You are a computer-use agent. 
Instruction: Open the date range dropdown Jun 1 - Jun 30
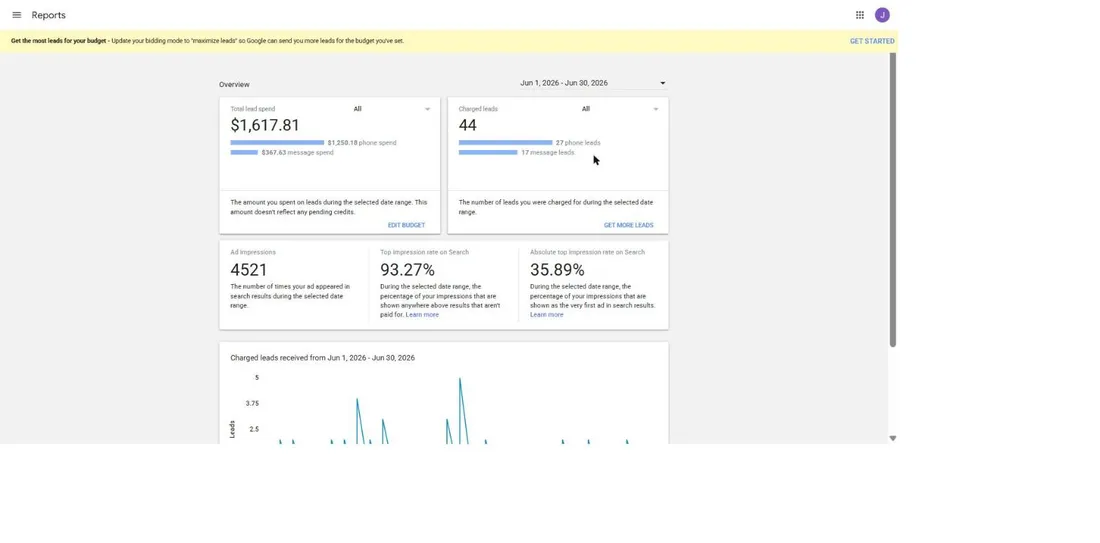[593, 83]
